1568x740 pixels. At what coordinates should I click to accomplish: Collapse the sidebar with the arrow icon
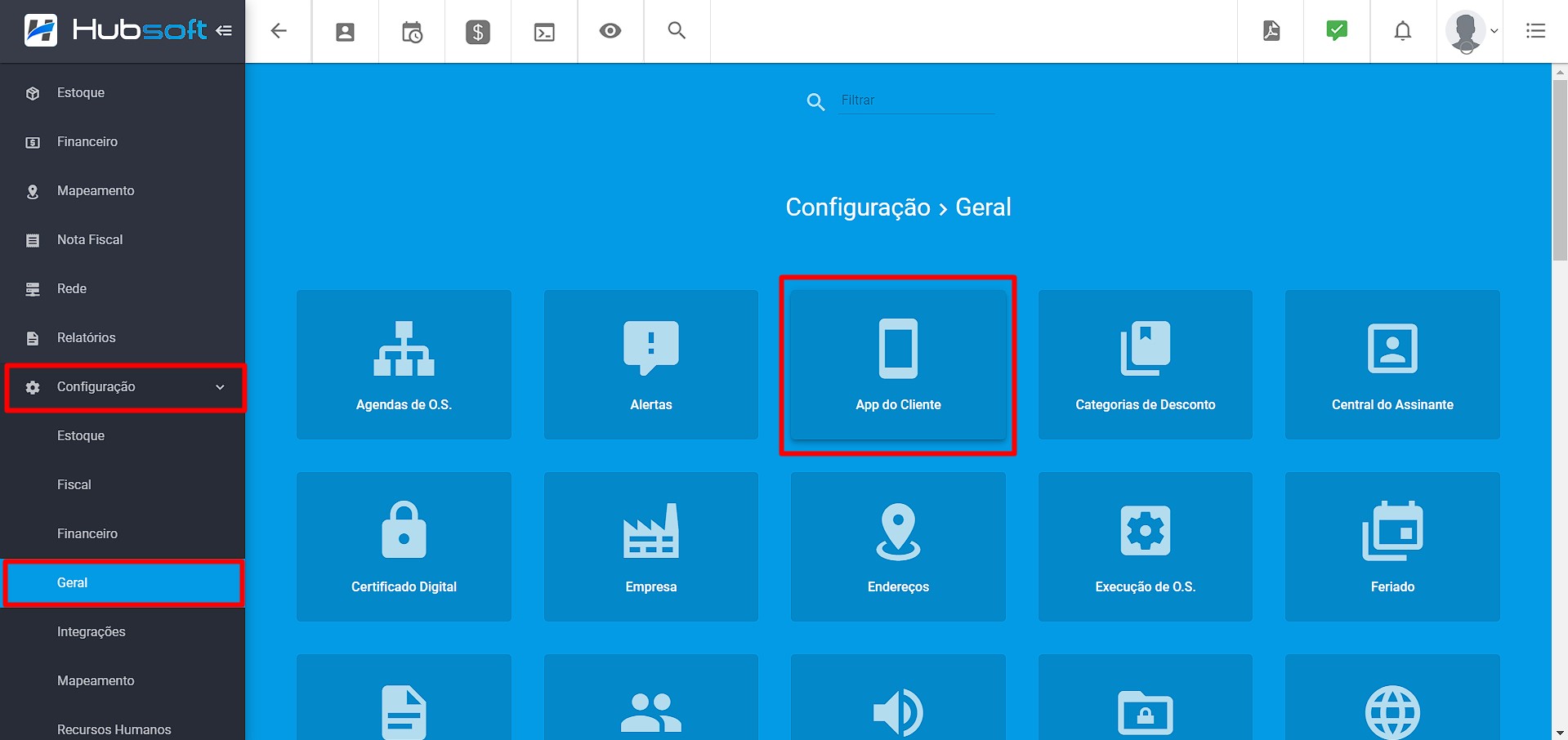[x=224, y=31]
